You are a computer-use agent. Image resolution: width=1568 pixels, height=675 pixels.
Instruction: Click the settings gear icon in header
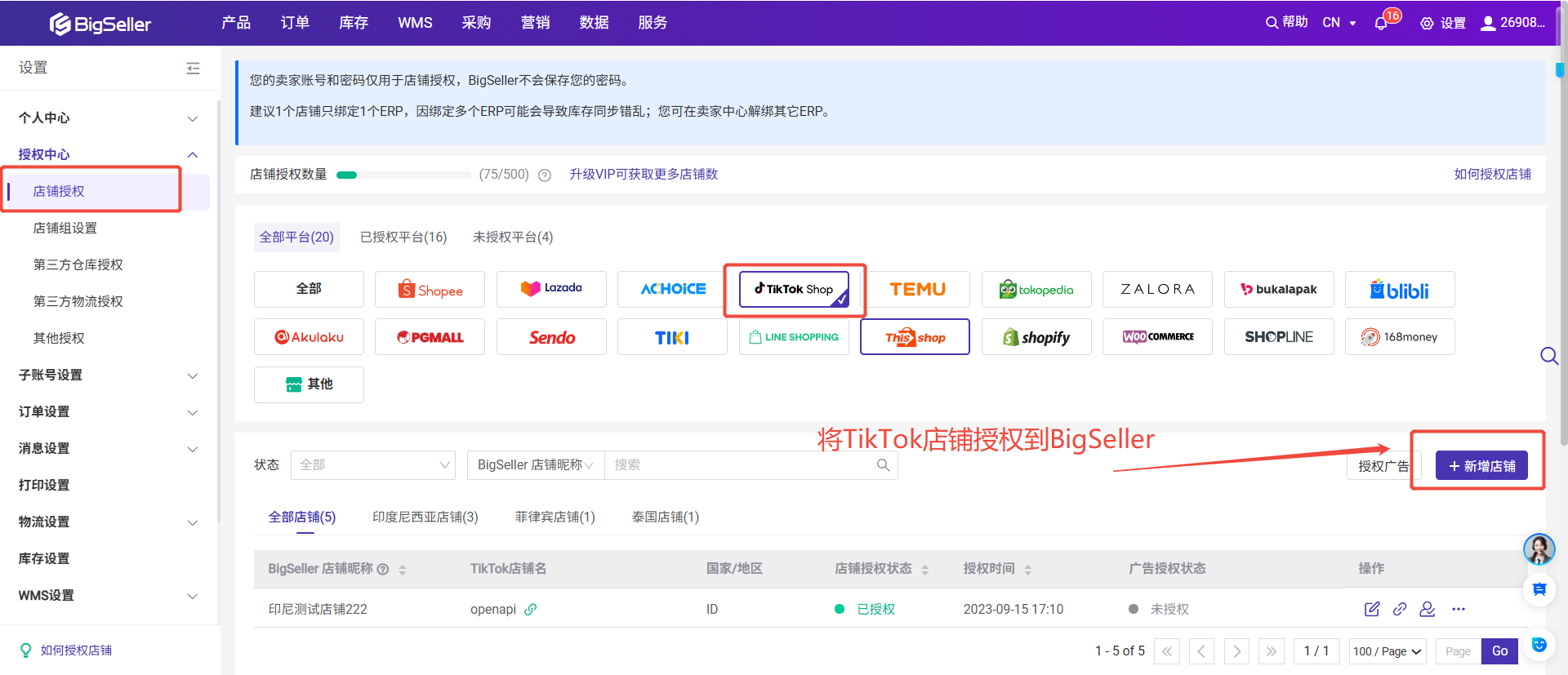click(1427, 24)
